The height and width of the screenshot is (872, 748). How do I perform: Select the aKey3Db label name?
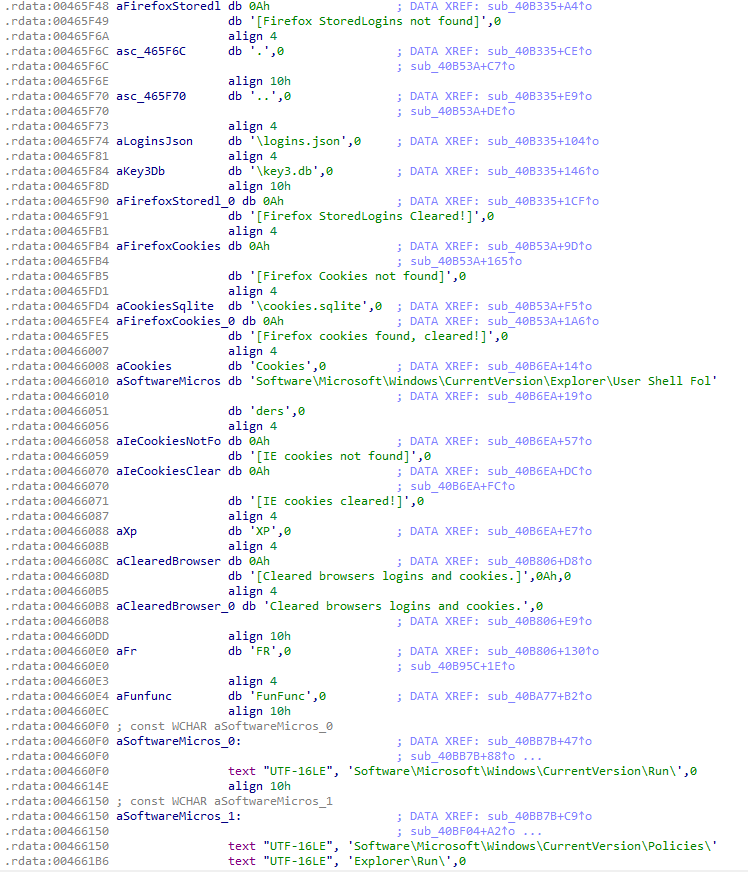tap(141, 171)
